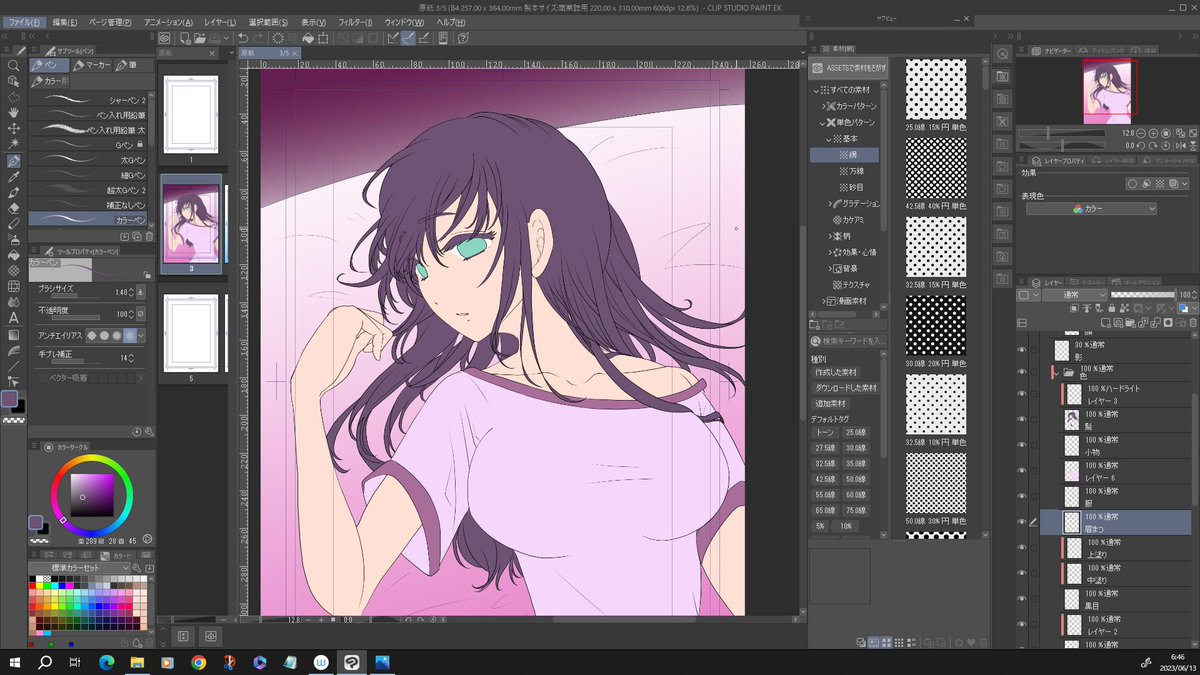Image resolution: width=1200 pixels, height=675 pixels.
Task: Delete sub tool with trash icon
Action: click(149, 236)
